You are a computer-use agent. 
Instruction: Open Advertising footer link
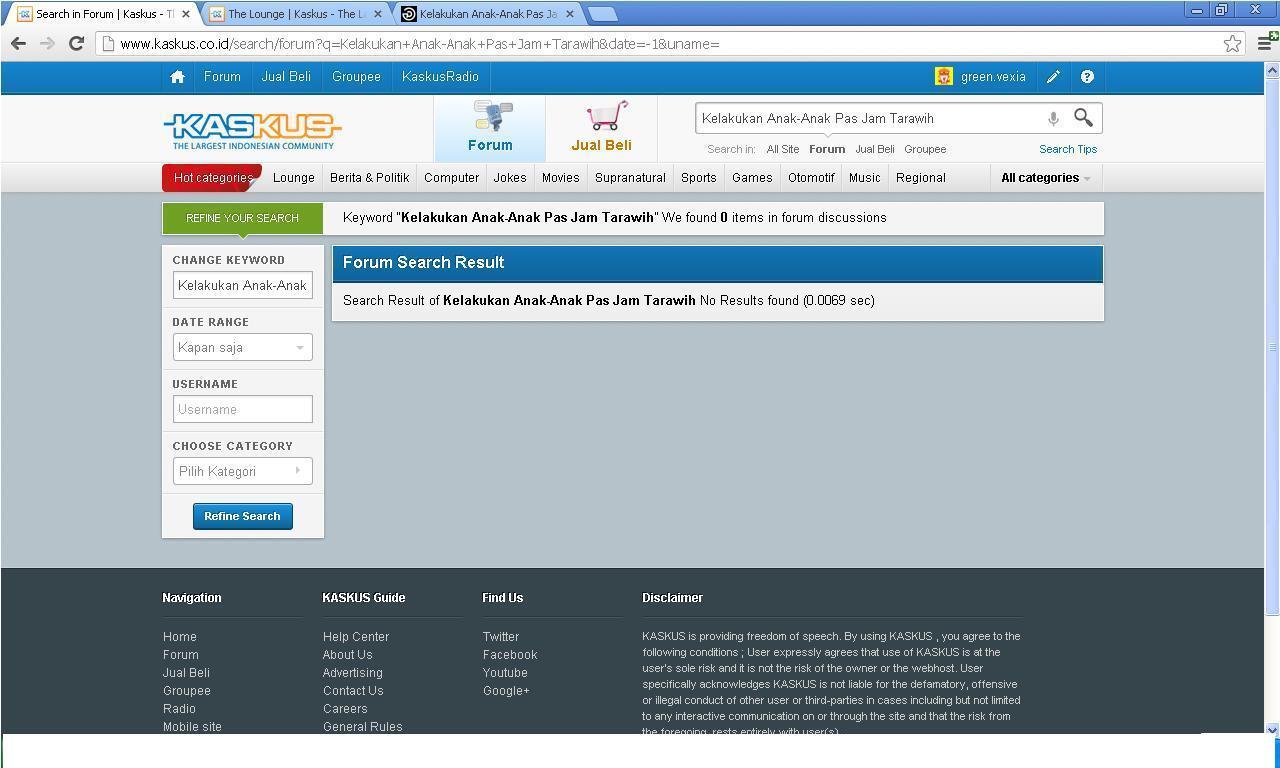[352, 673]
